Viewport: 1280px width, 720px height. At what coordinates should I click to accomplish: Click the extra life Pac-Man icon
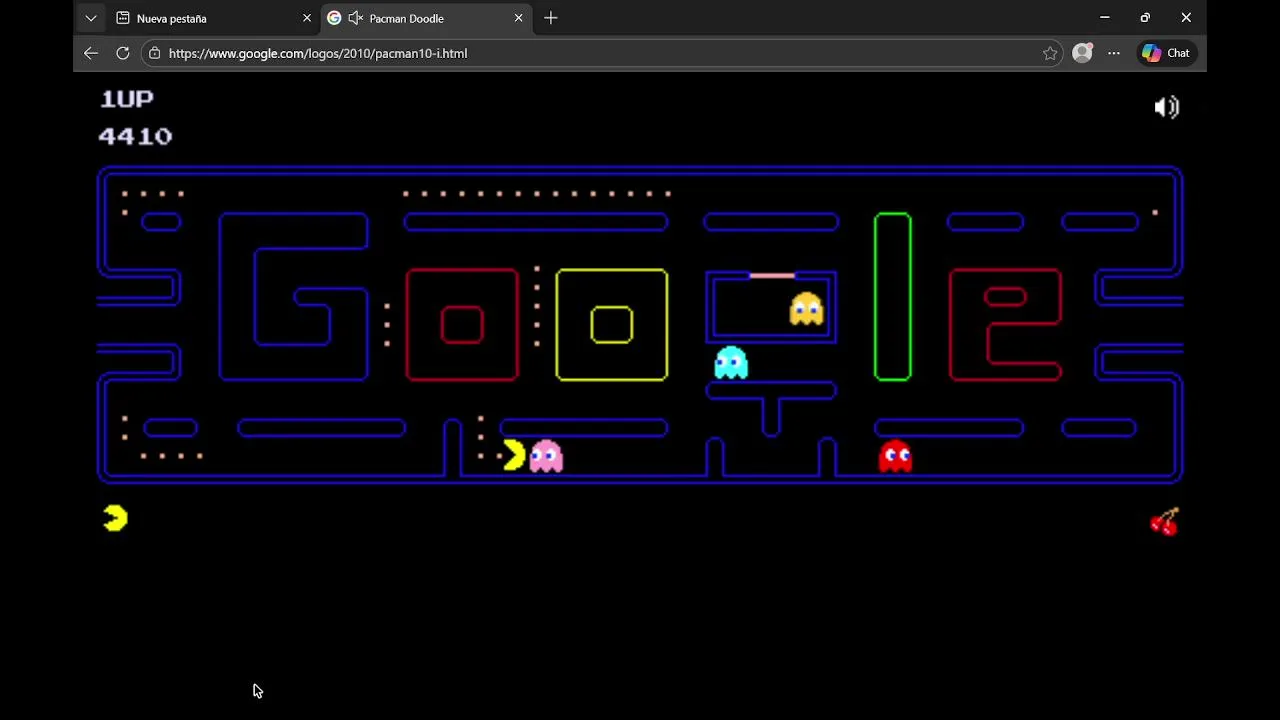116,518
